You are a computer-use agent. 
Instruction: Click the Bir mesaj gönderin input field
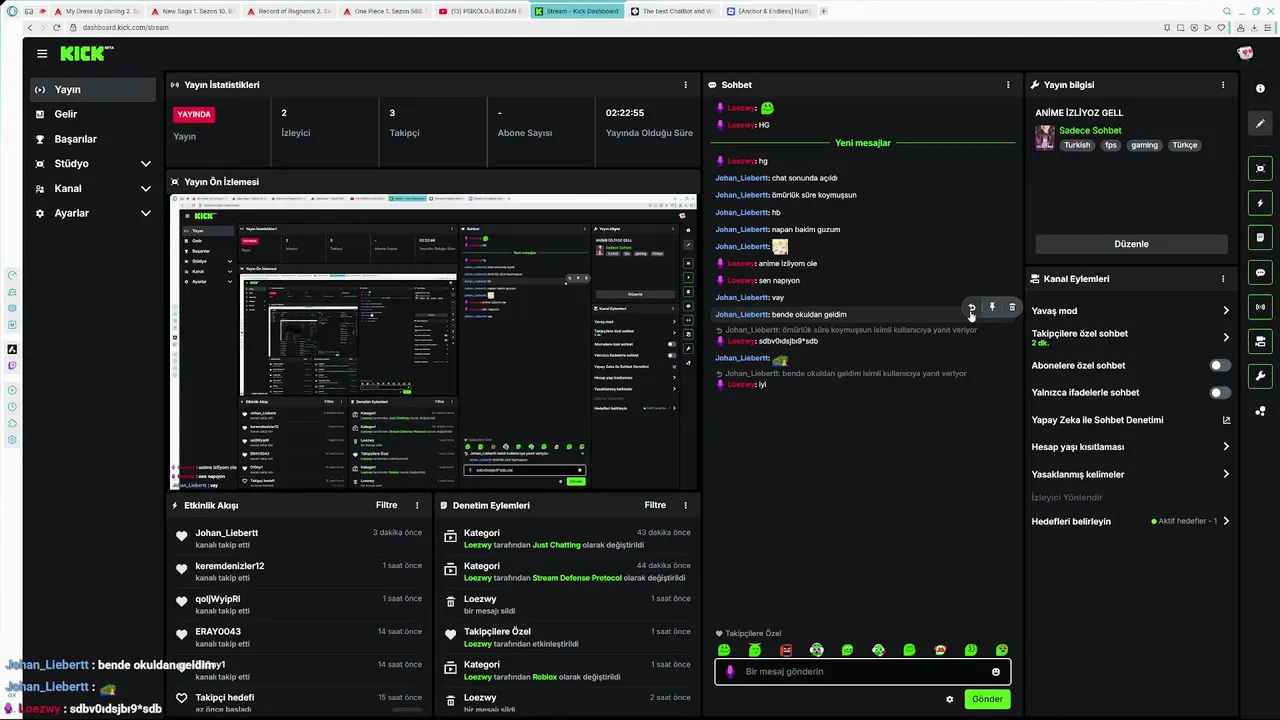tap(863, 672)
